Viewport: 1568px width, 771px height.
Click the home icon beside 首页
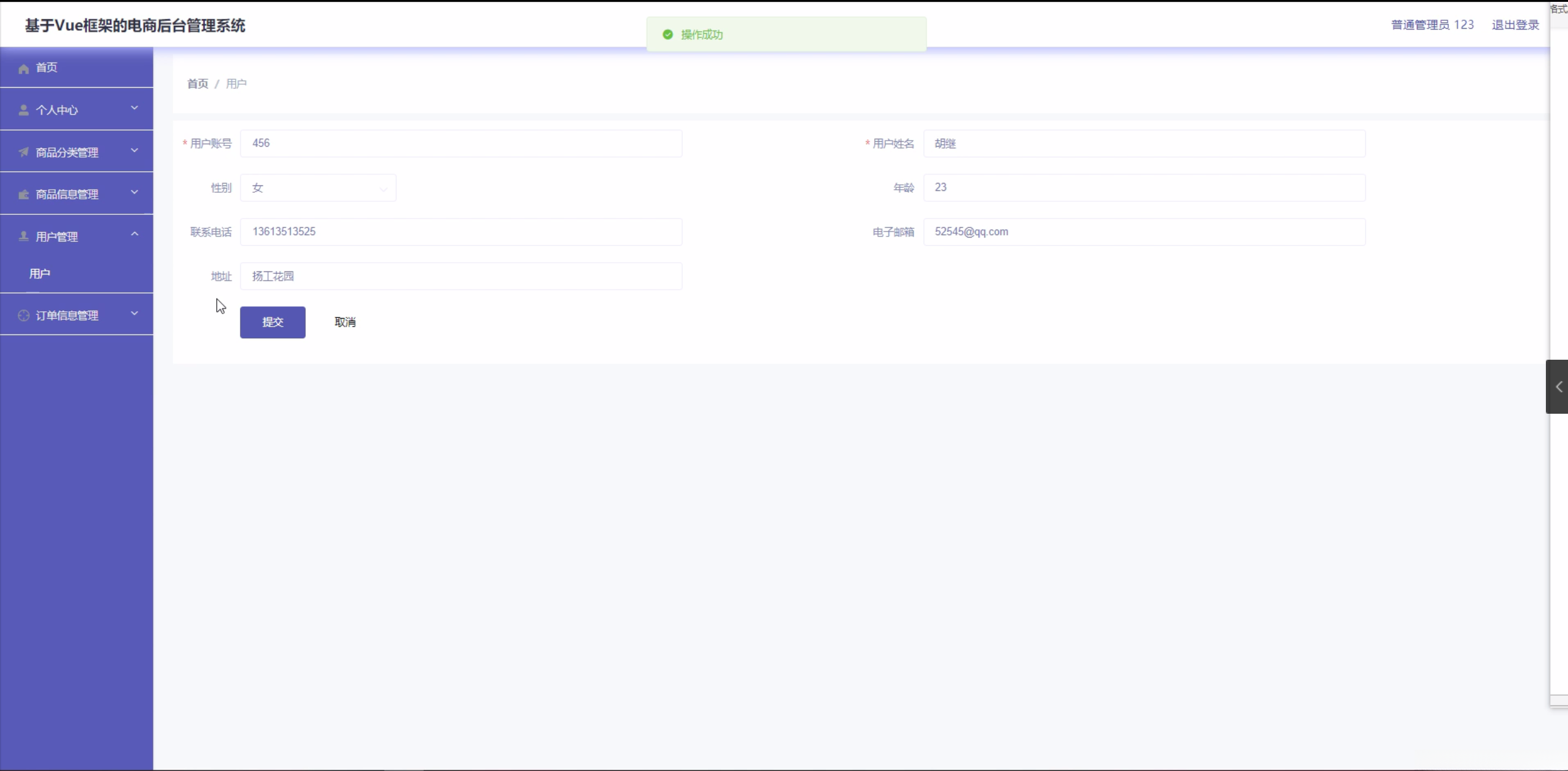coord(23,68)
